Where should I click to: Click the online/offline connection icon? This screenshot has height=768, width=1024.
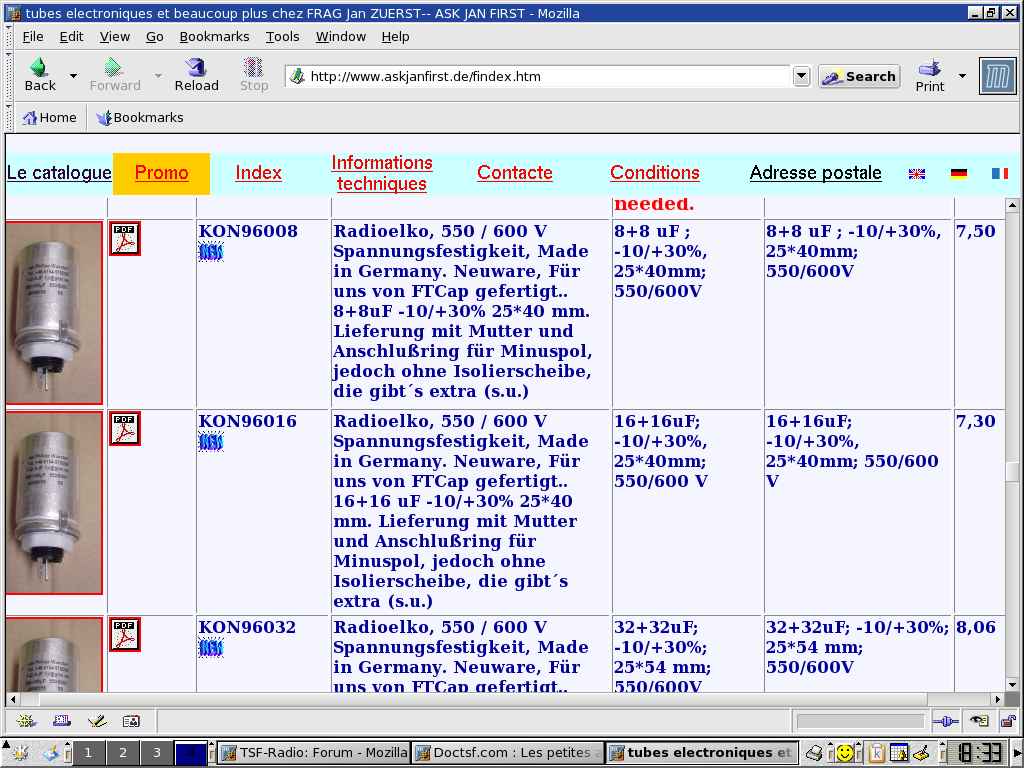(945, 721)
